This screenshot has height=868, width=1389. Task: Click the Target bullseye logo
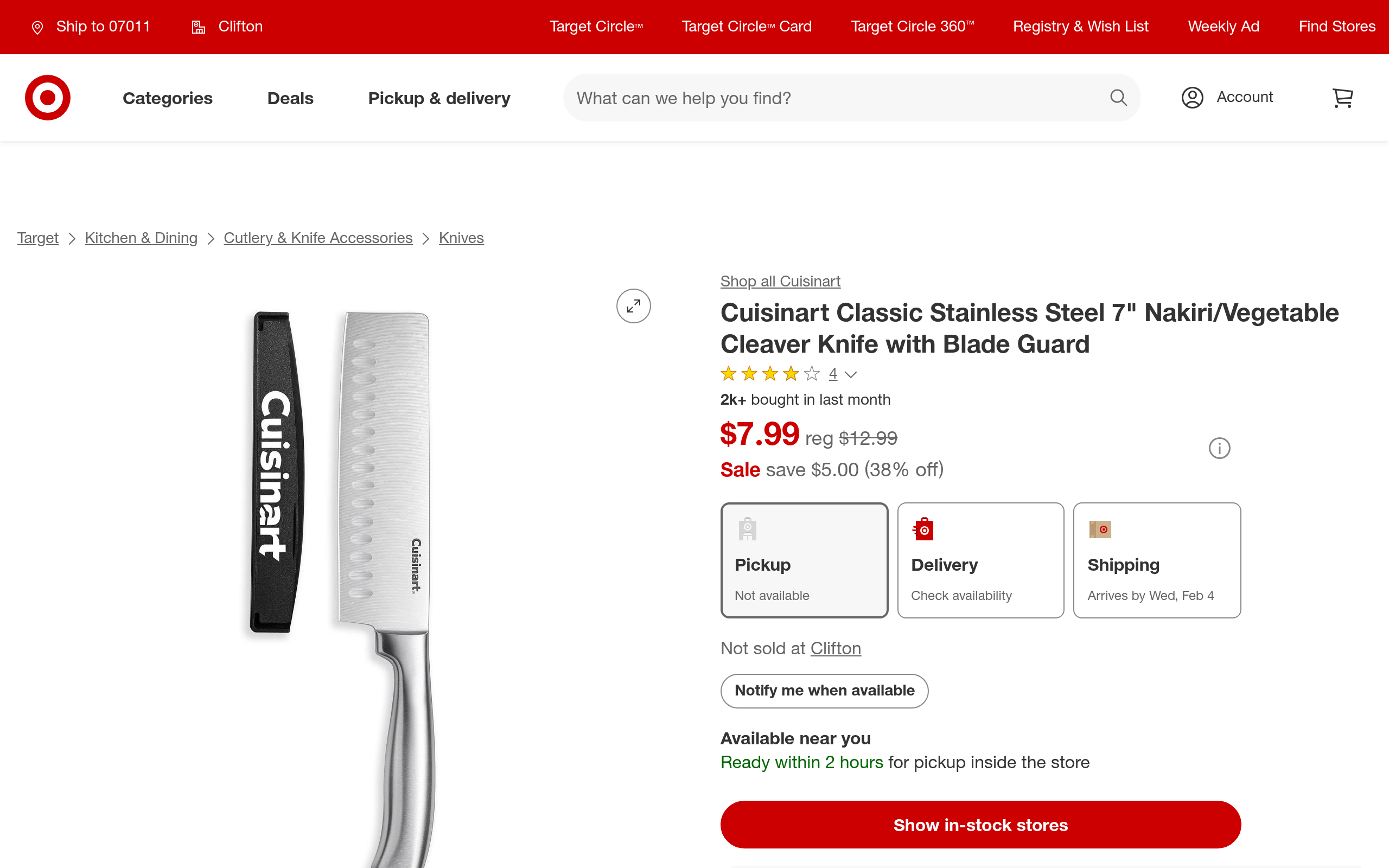[x=48, y=98]
